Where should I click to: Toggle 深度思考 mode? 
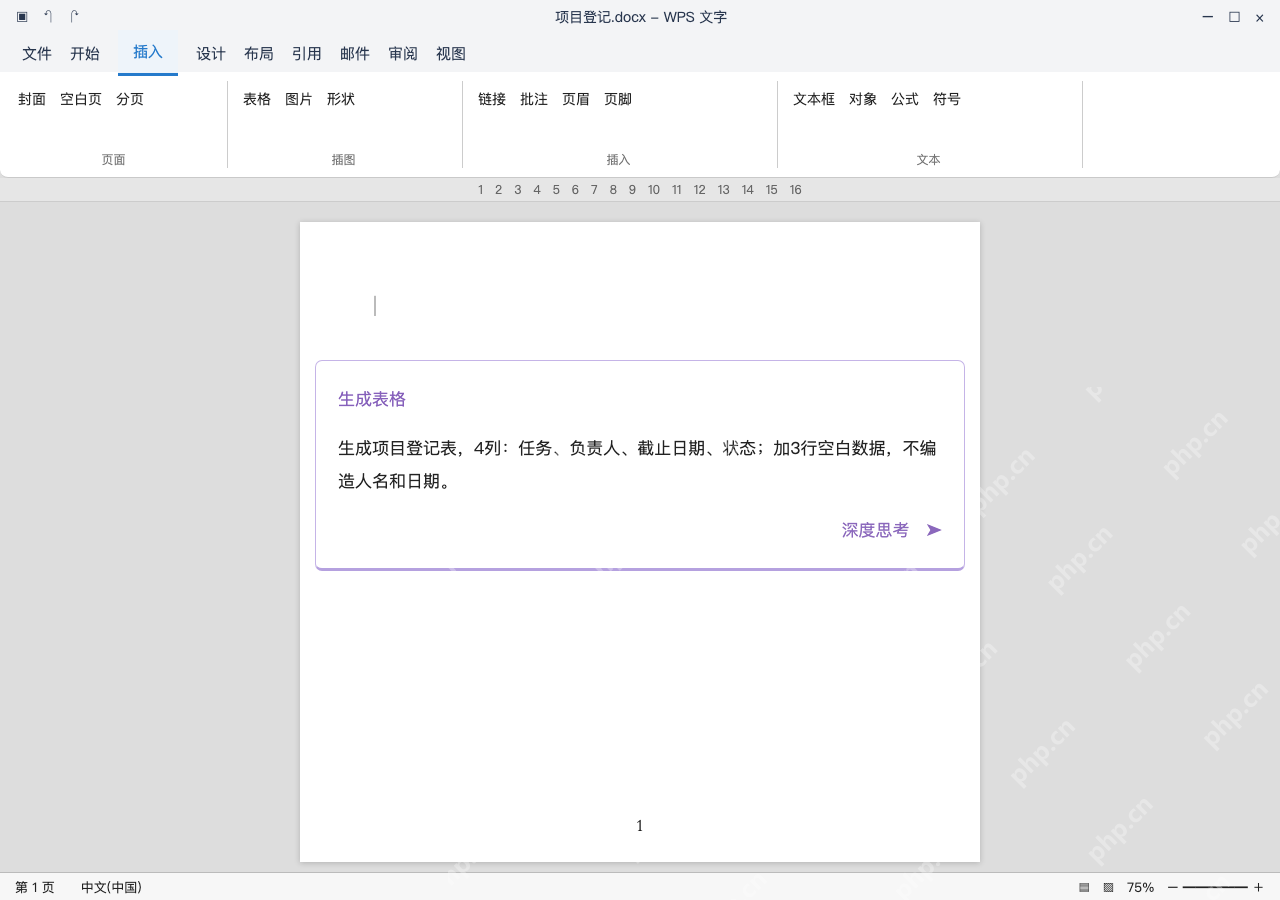pos(875,530)
